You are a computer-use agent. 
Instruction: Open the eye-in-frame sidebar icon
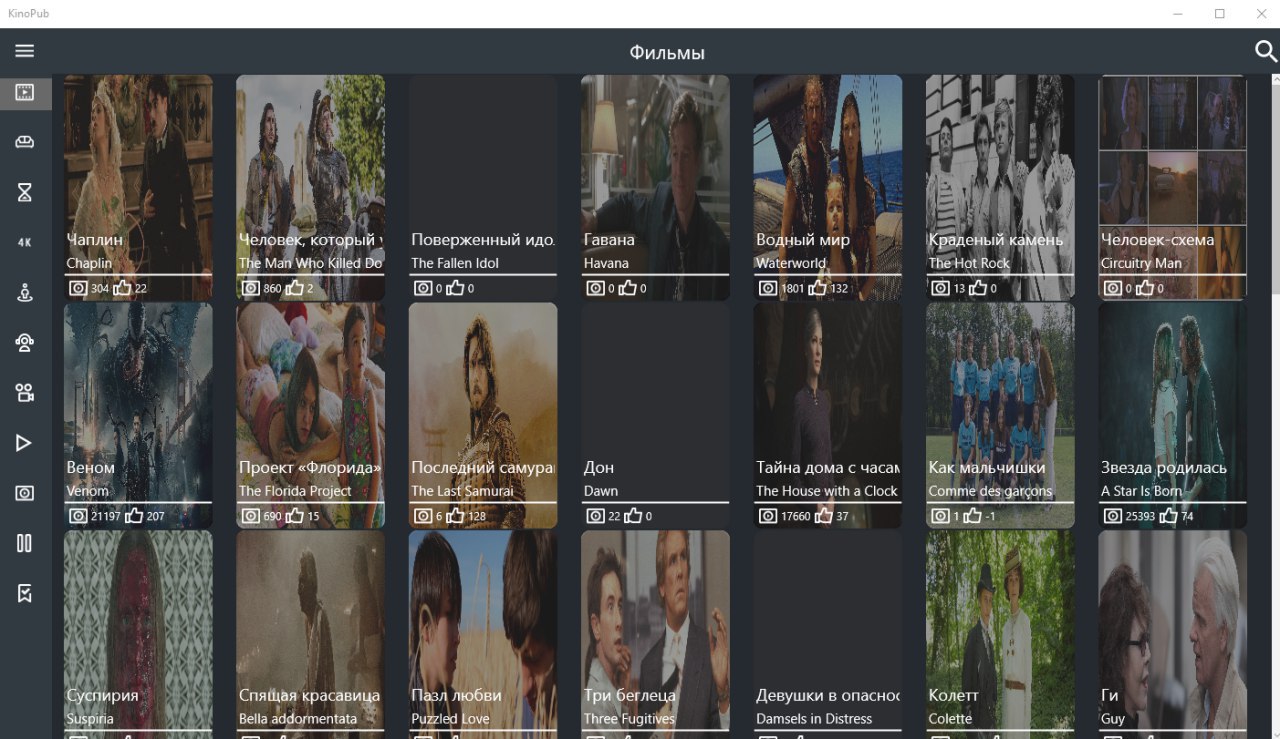tap(25, 493)
